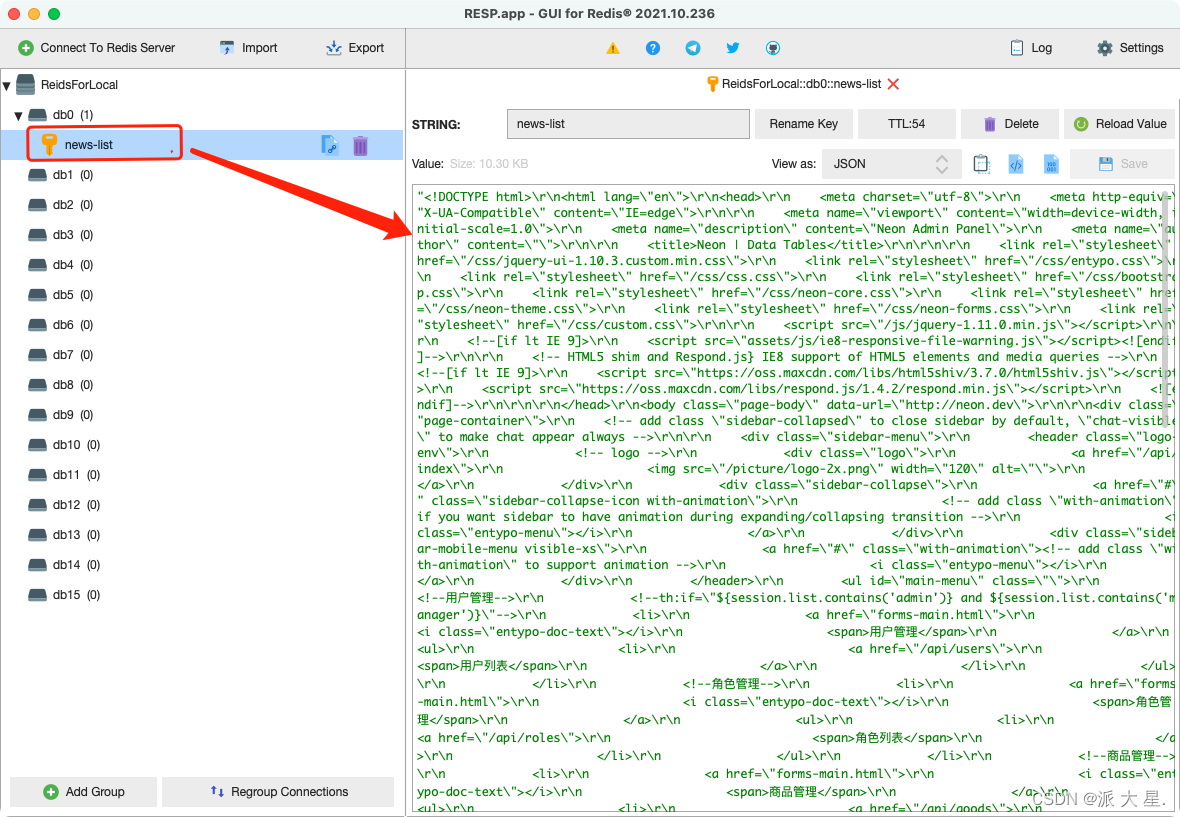Select database db13
The width and height of the screenshot is (1180, 817).
point(75,535)
